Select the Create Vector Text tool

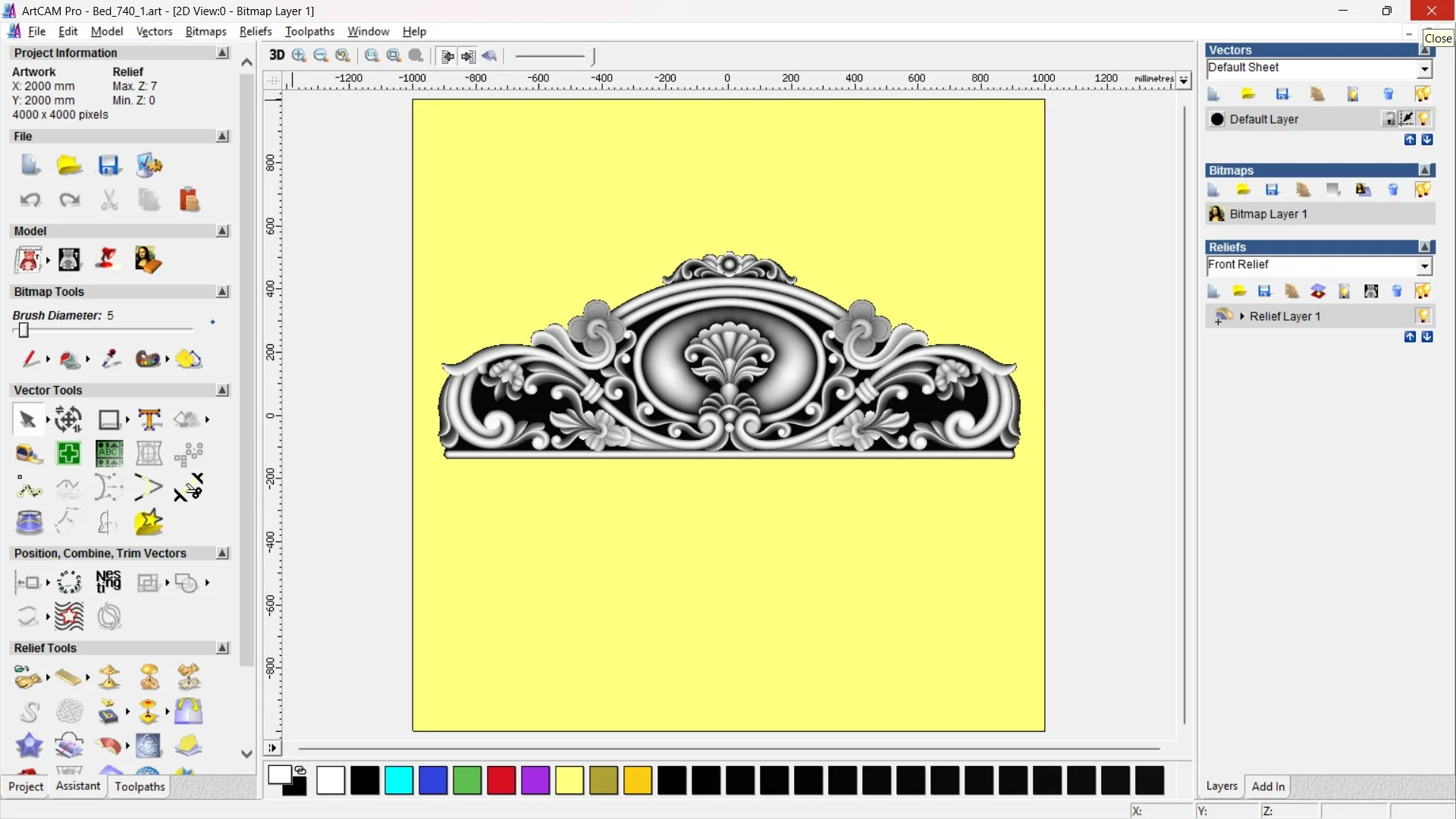pyautogui.click(x=149, y=419)
